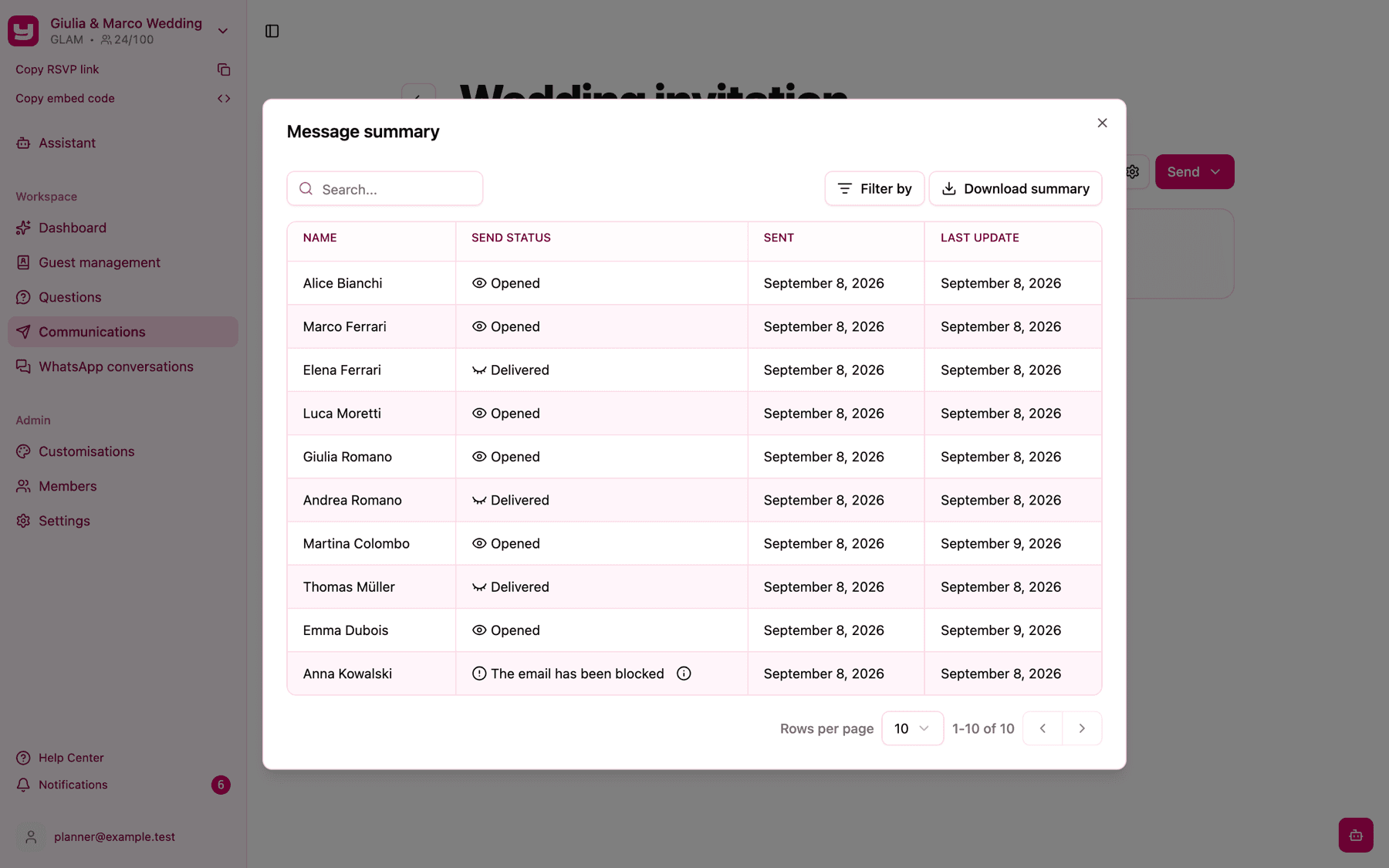Click the copy RSVP link icon
1389x868 pixels.
pos(224,69)
